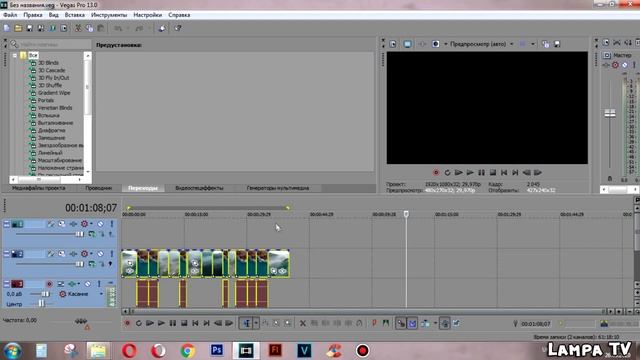640x360 pixels.
Task: Copy snapshot to clipboard in the preview
Action: coord(546,44)
